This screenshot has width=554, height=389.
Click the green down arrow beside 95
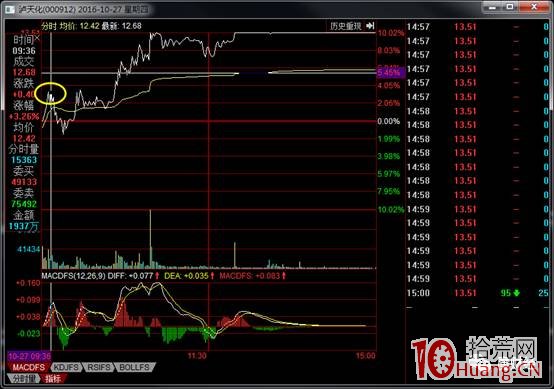click(516, 293)
